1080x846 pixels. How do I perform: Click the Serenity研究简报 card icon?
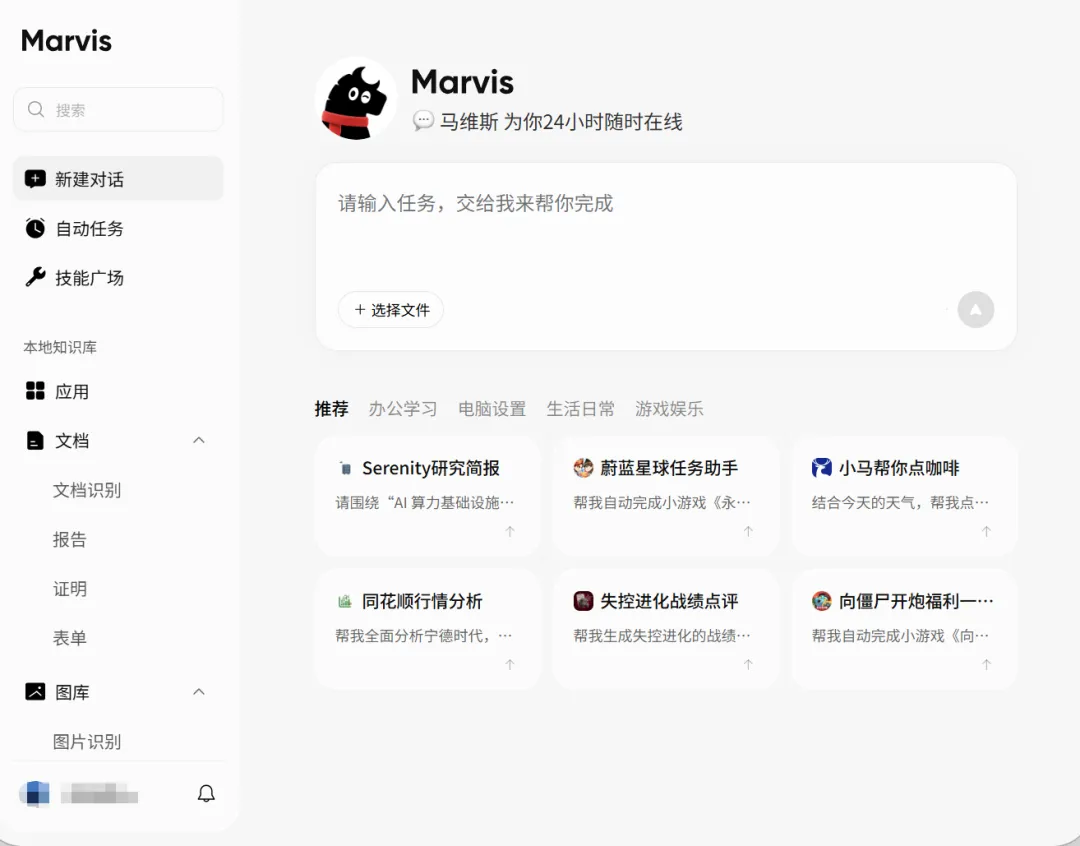tap(345, 468)
